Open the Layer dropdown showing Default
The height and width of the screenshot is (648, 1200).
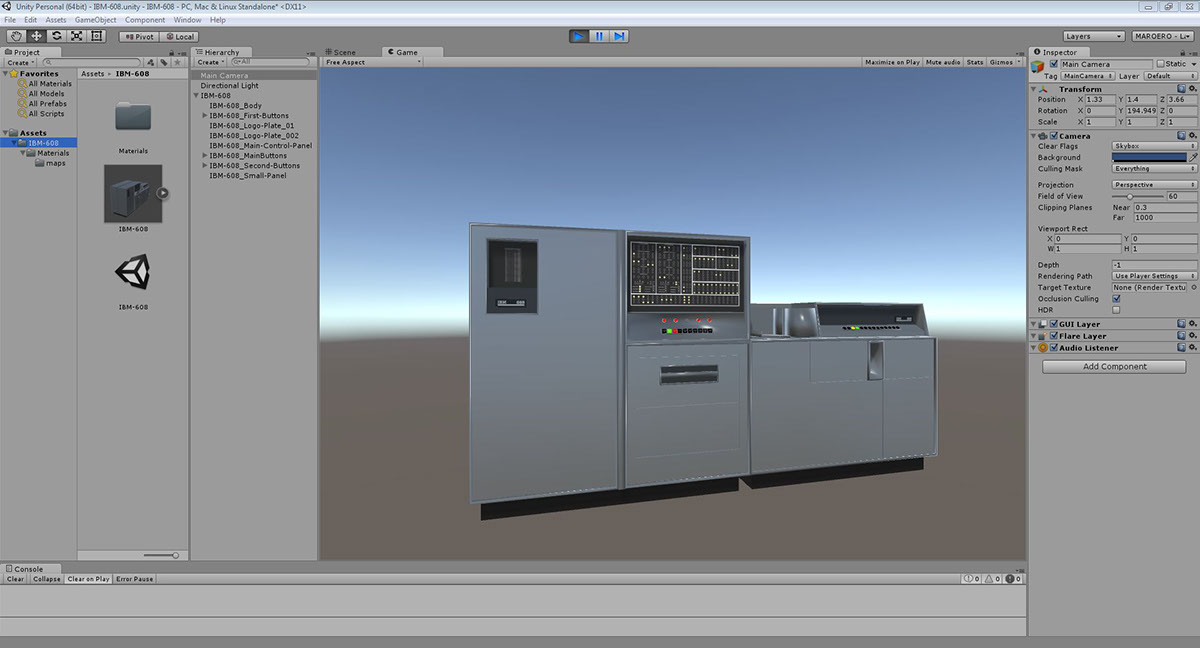pyautogui.click(x=1170, y=76)
